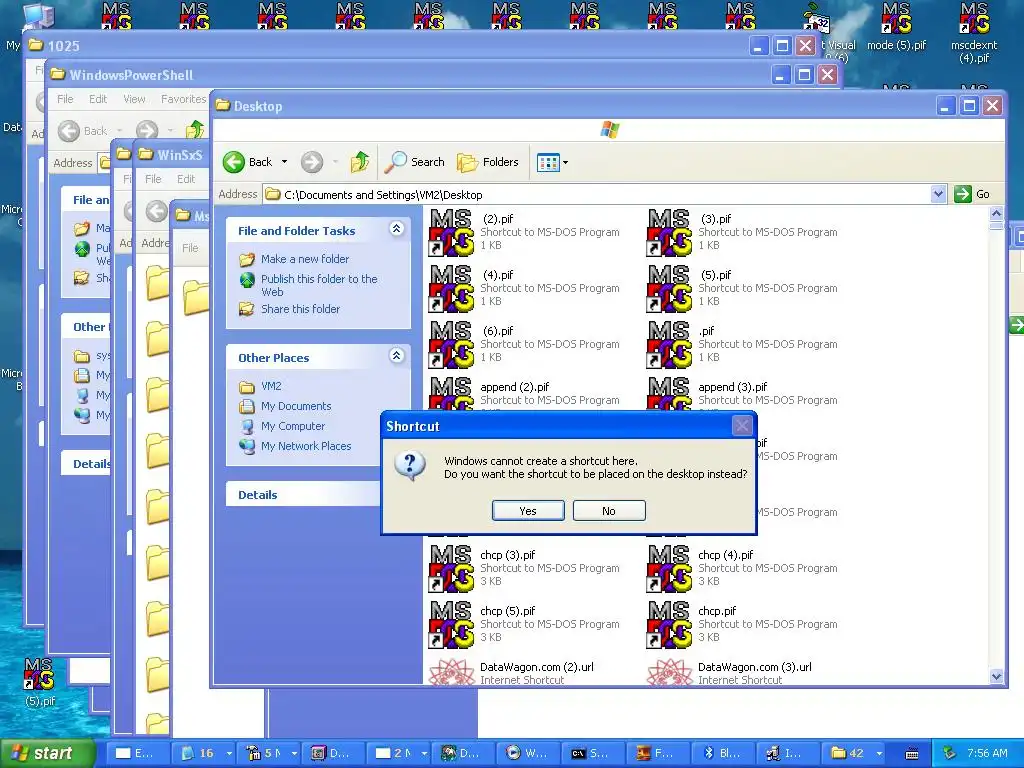Open File menu in WindowsPowerShell window
The width and height of the screenshot is (1024, 768).
pyautogui.click(x=65, y=99)
